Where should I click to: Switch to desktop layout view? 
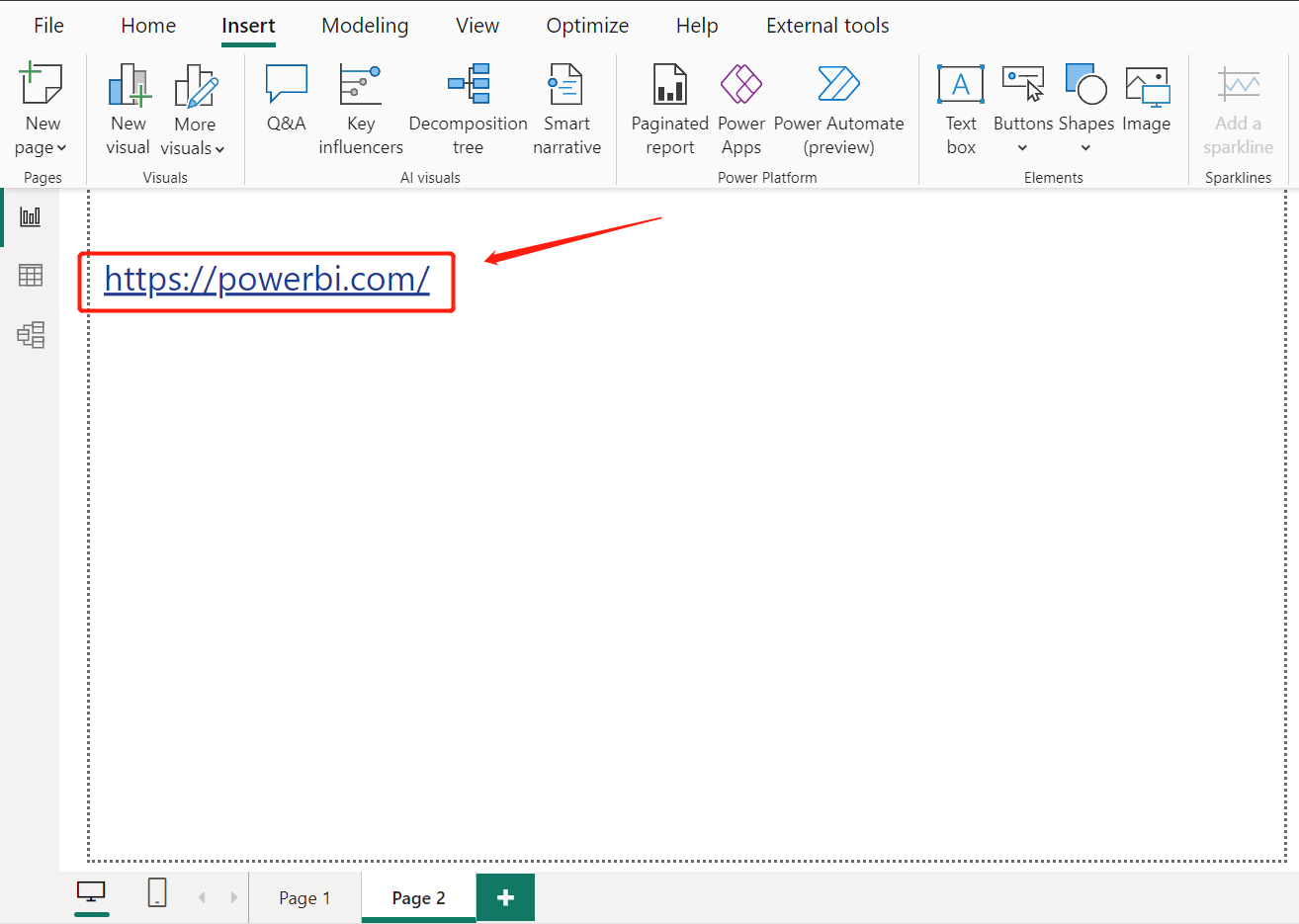pos(91,893)
